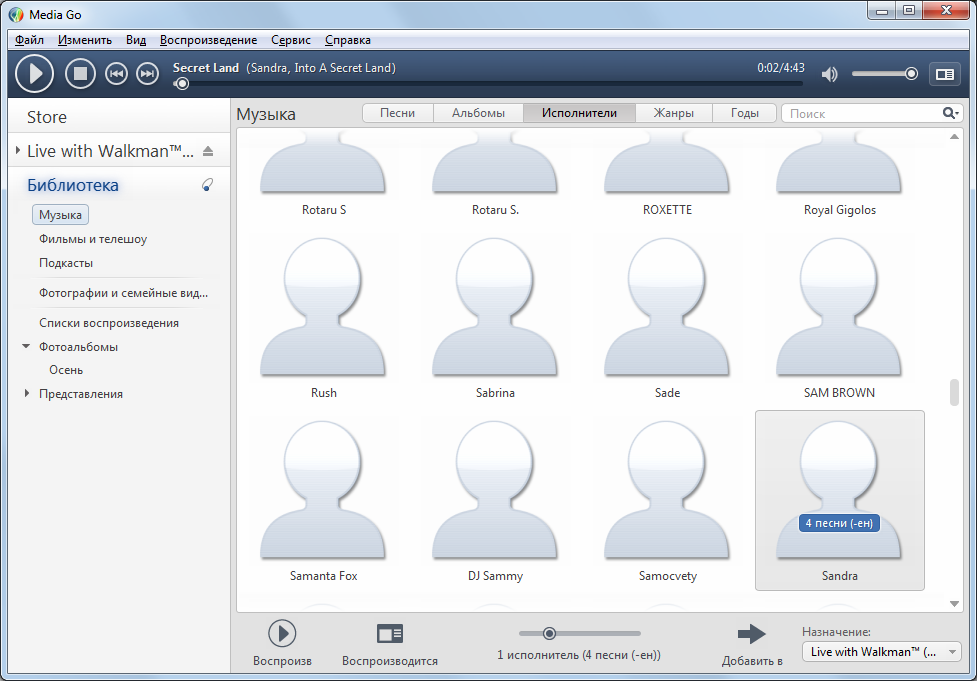Screen dimensions: 977x681
Task: Click the Media Go app icon in the title bar
Action: (16, 14)
